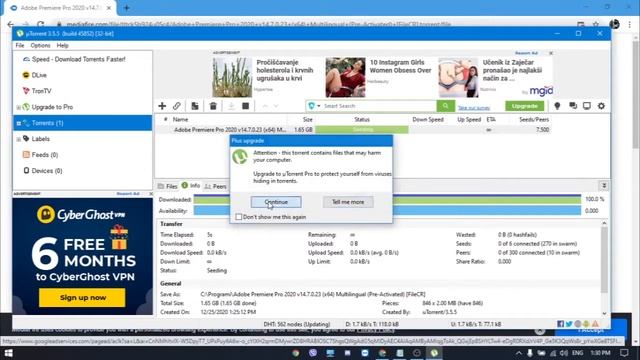This screenshot has height=360, width=640.
Task: Sort by the Name column header
Action: tap(180, 120)
